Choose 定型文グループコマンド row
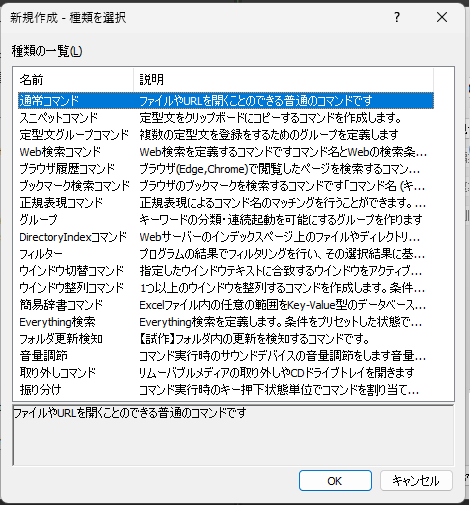The height and width of the screenshot is (505, 470). point(226,135)
